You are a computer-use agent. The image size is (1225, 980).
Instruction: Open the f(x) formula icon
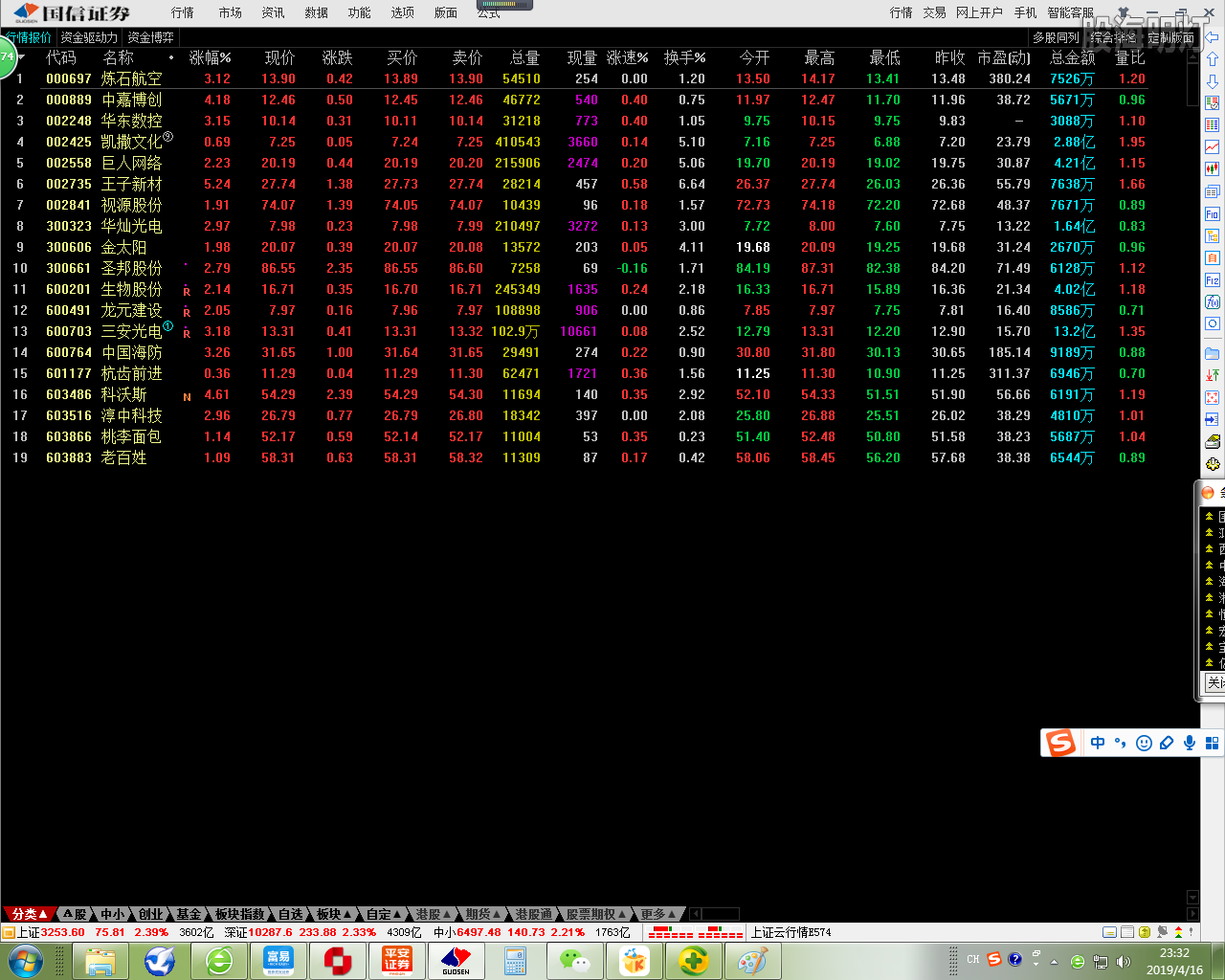tap(1212, 302)
